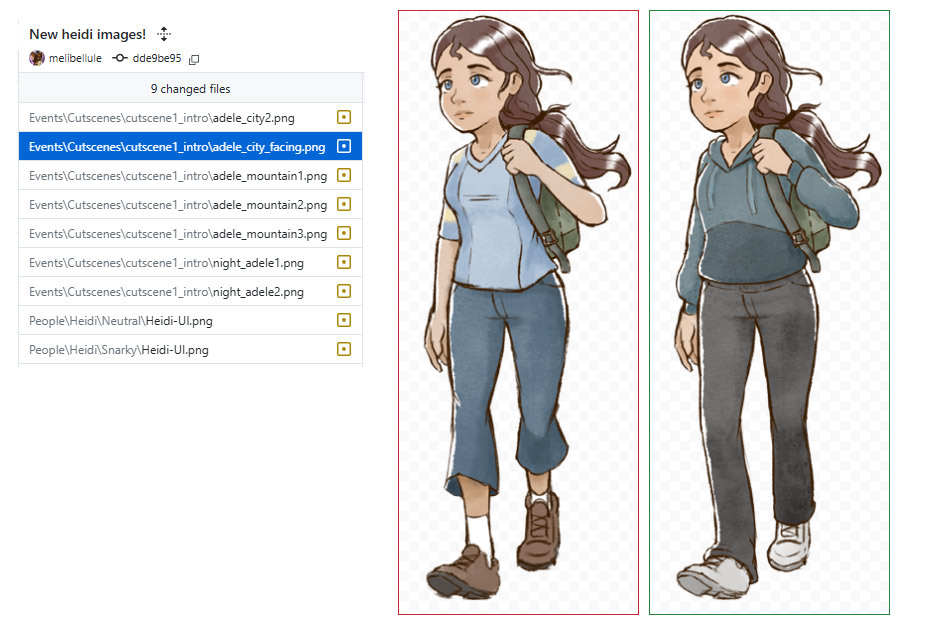Viewport: 944px width, 621px height.
Task: Click the 9 changed files header
Action: [190, 89]
